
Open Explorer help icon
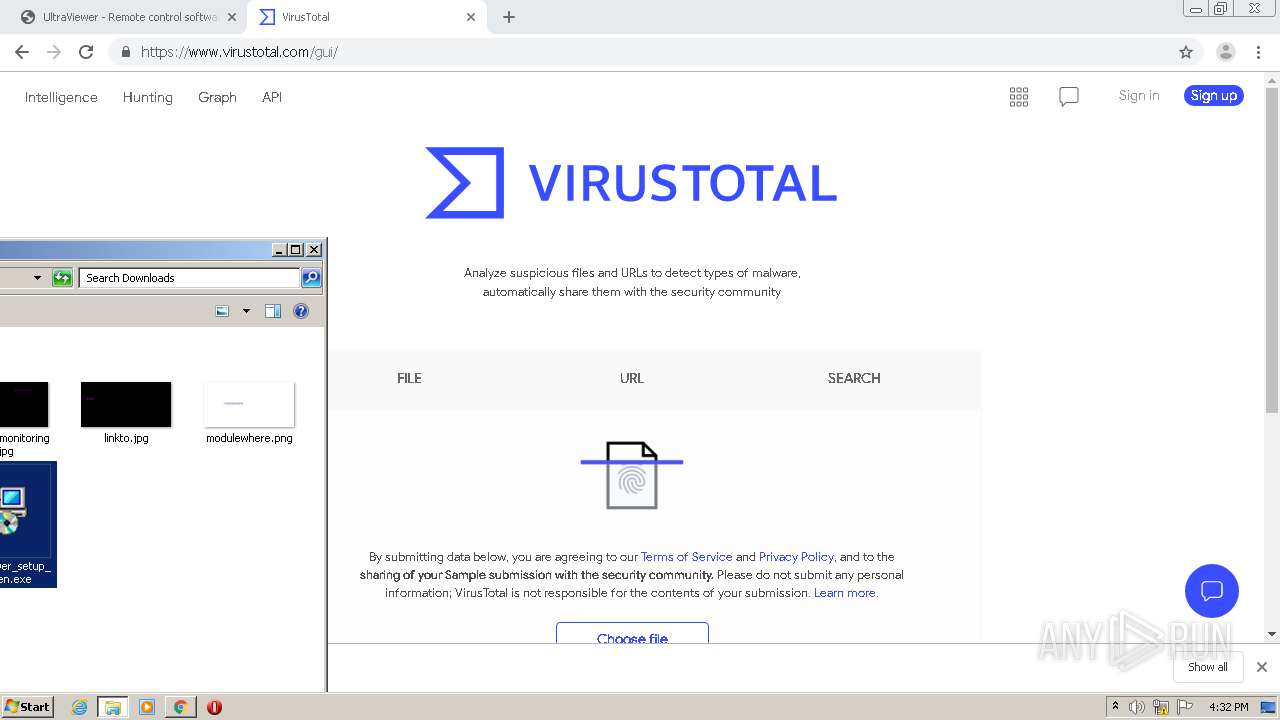tap(301, 311)
